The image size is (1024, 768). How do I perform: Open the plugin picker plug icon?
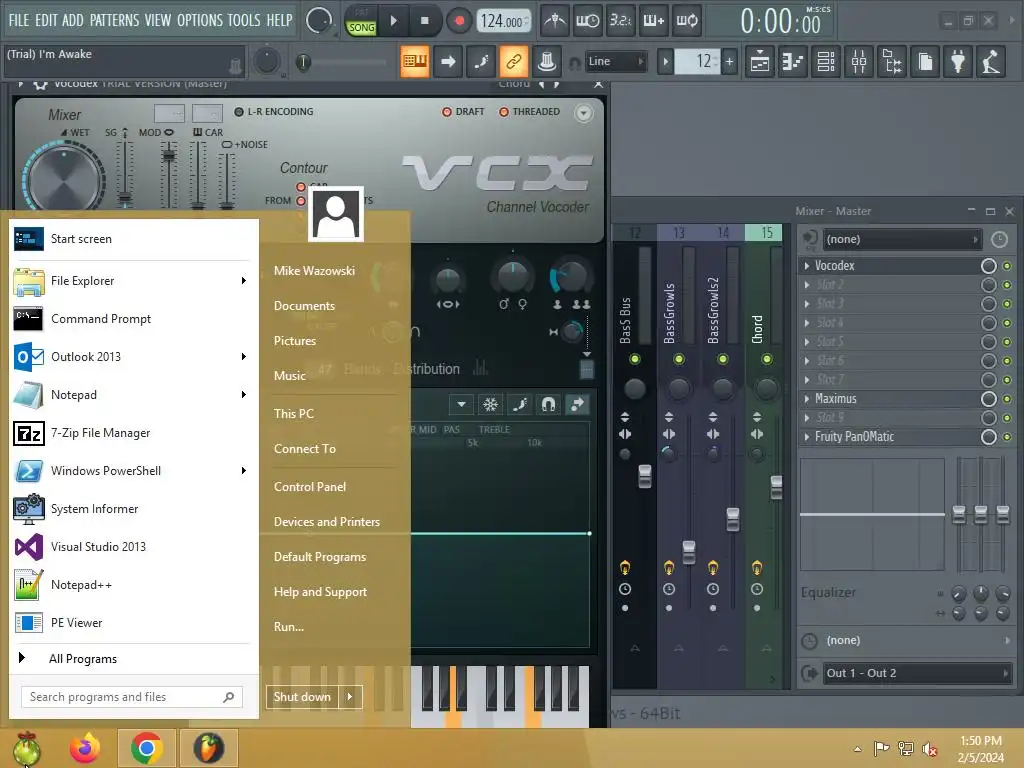coord(958,62)
